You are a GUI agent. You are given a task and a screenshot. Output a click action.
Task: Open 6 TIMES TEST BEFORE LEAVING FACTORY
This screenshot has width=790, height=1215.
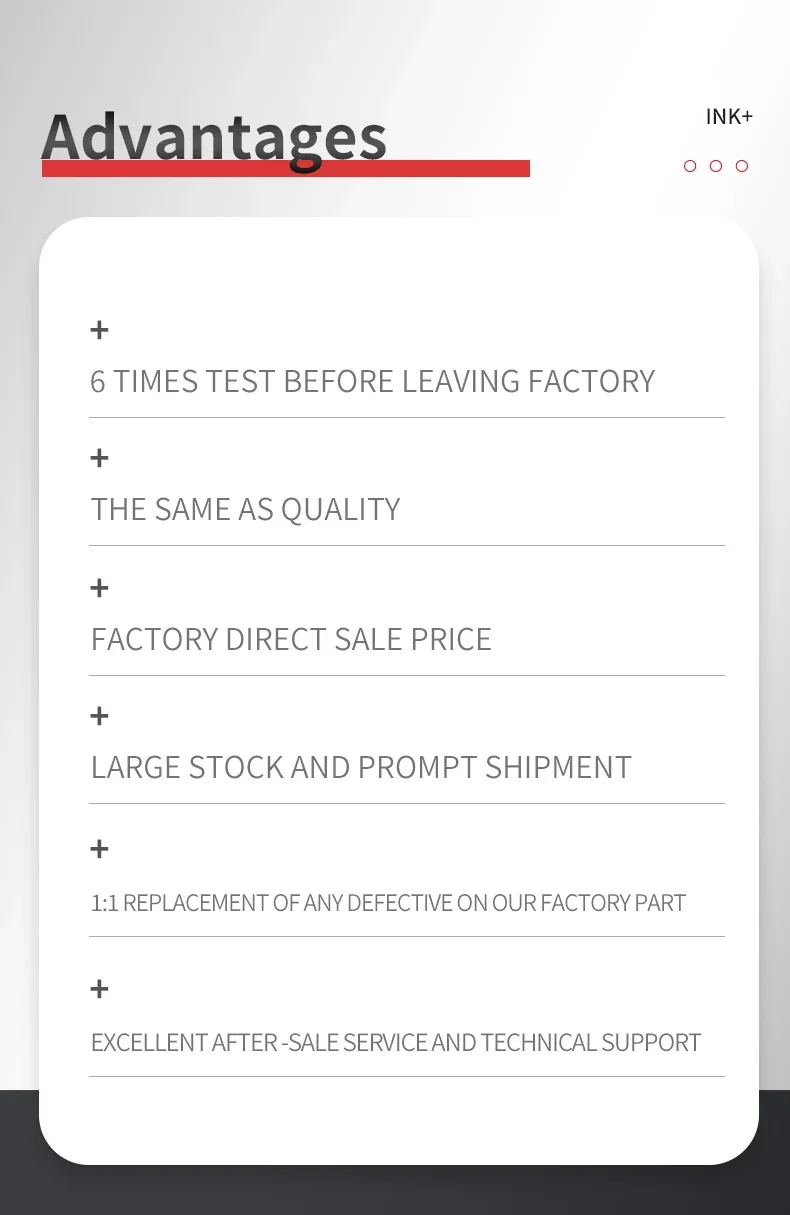[x=372, y=381]
